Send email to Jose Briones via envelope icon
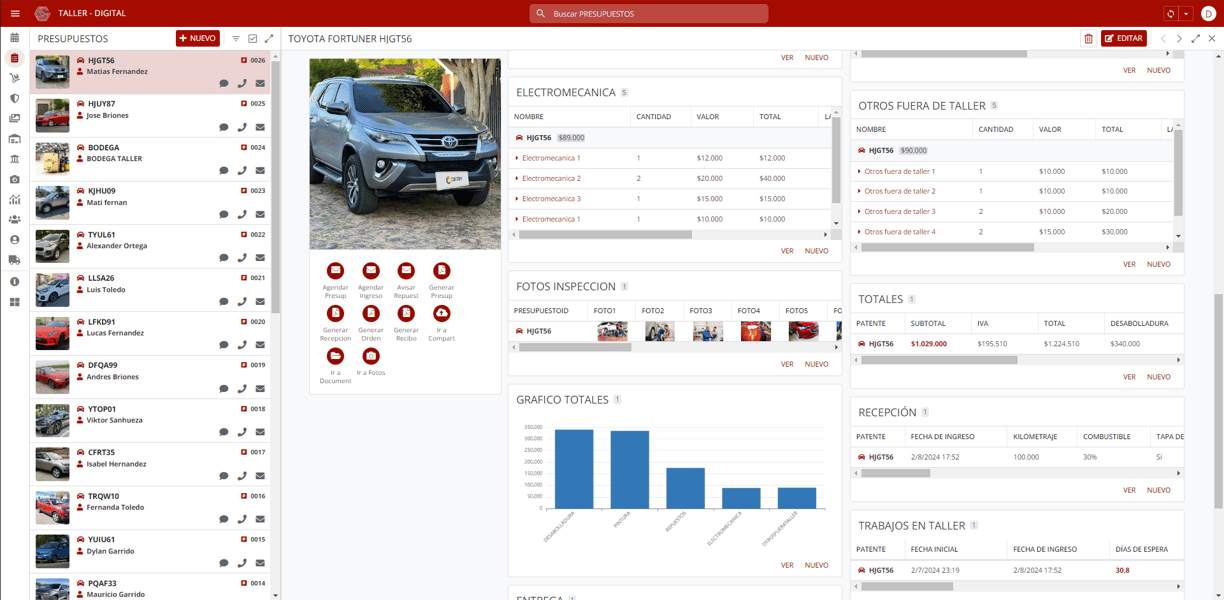Image resolution: width=1224 pixels, height=600 pixels. pos(260,127)
